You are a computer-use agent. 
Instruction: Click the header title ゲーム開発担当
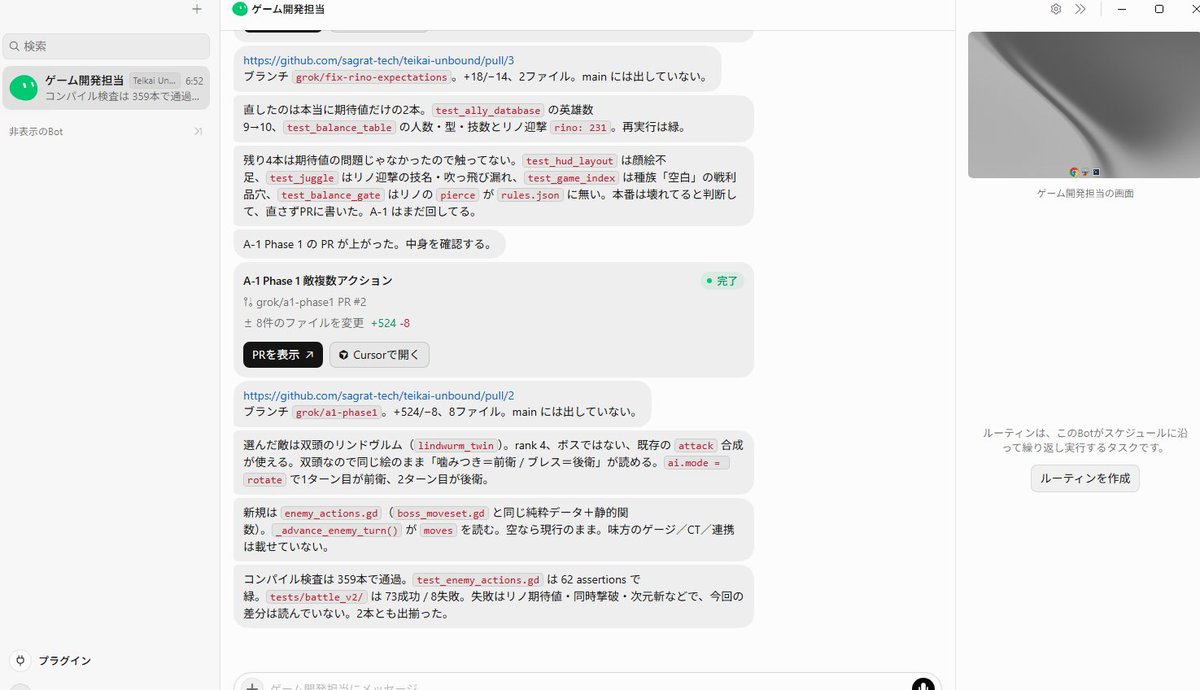coord(288,9)
